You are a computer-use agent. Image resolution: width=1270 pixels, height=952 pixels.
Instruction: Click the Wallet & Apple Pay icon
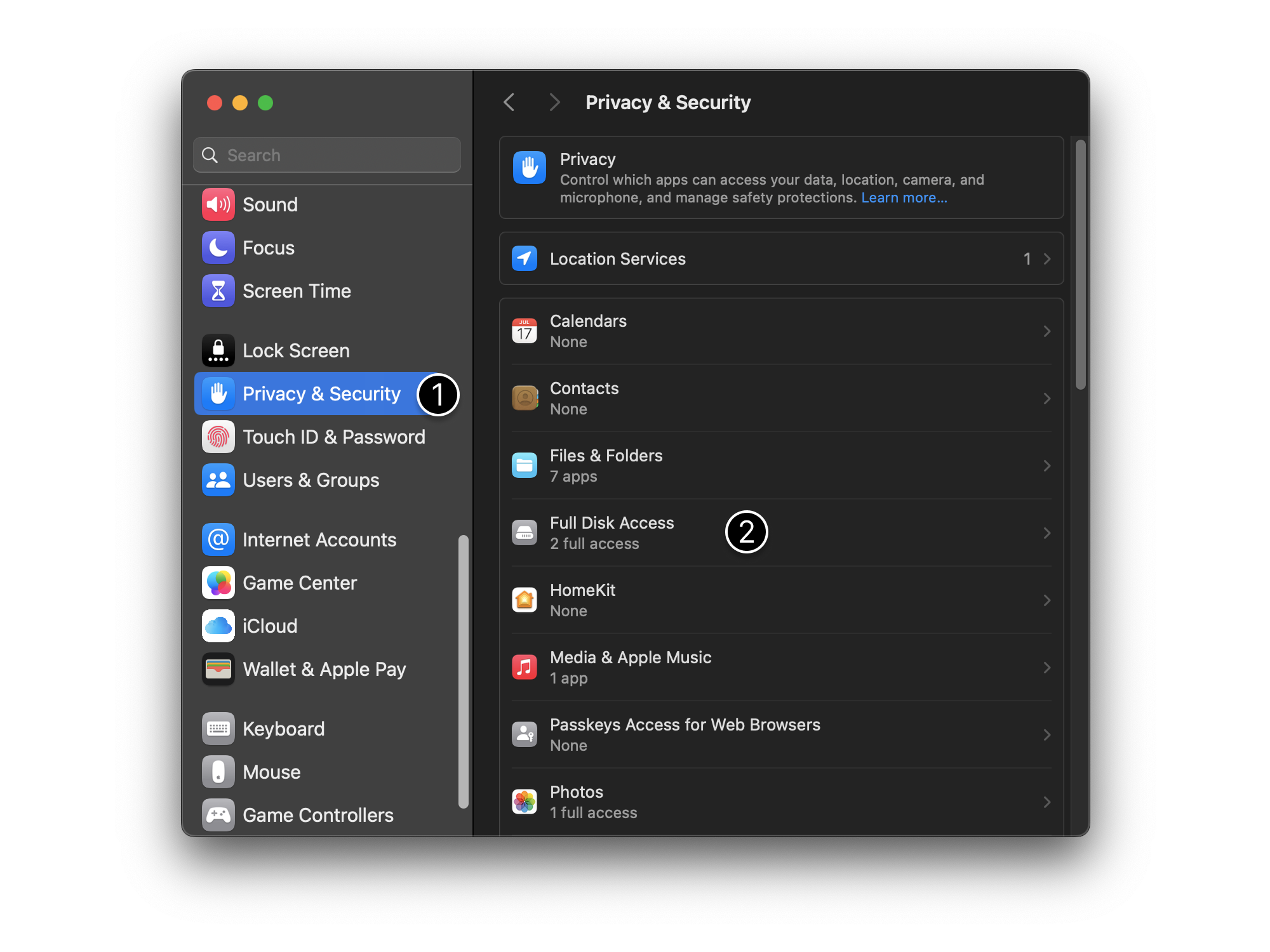point(218,669)
